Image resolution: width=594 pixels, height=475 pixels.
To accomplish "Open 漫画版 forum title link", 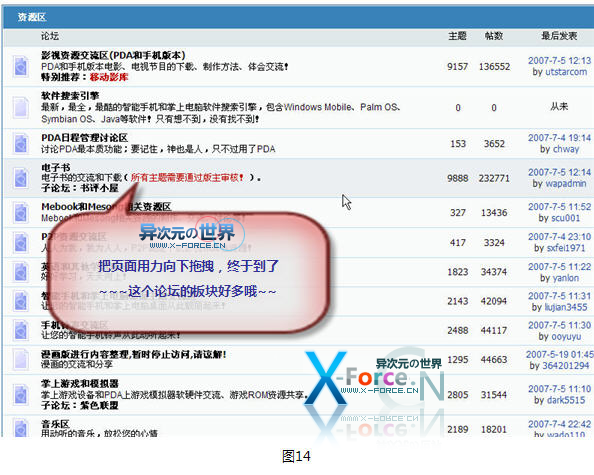I will pyautogui.click(x=134, y=355).
